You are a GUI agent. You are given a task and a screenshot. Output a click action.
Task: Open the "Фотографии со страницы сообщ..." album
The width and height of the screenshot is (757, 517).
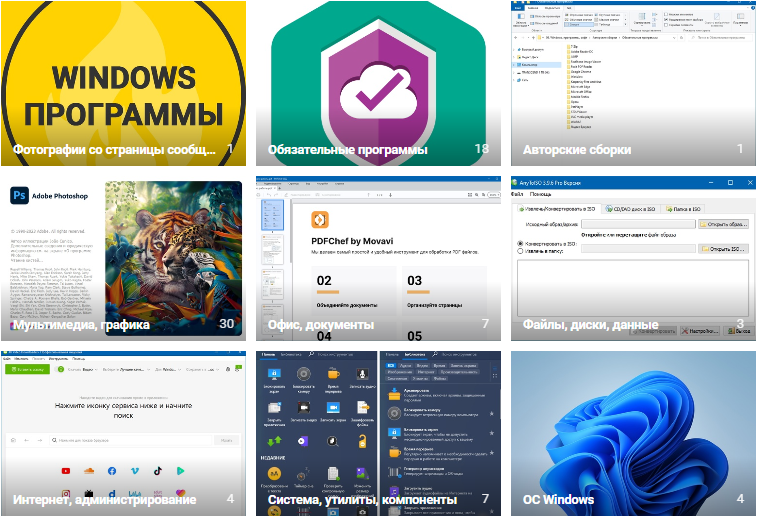coord(123,83)
